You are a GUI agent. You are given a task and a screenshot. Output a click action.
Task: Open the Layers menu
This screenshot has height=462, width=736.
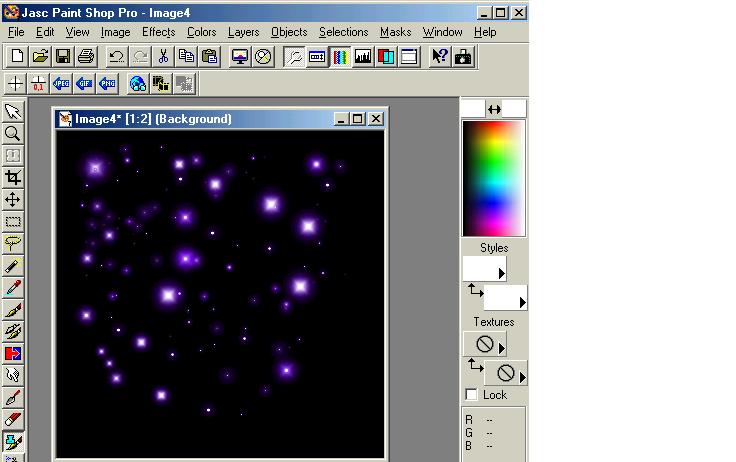(x=243, y=32)
